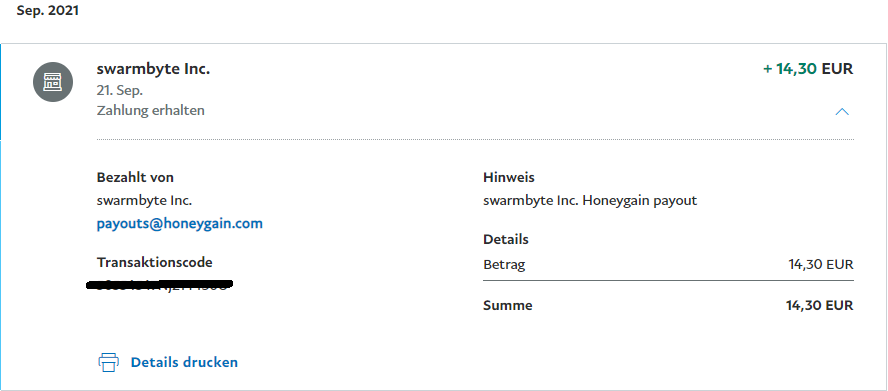
Task: Click swarmbyte Inc. under Bezahlt von
Action: point(144,201)
